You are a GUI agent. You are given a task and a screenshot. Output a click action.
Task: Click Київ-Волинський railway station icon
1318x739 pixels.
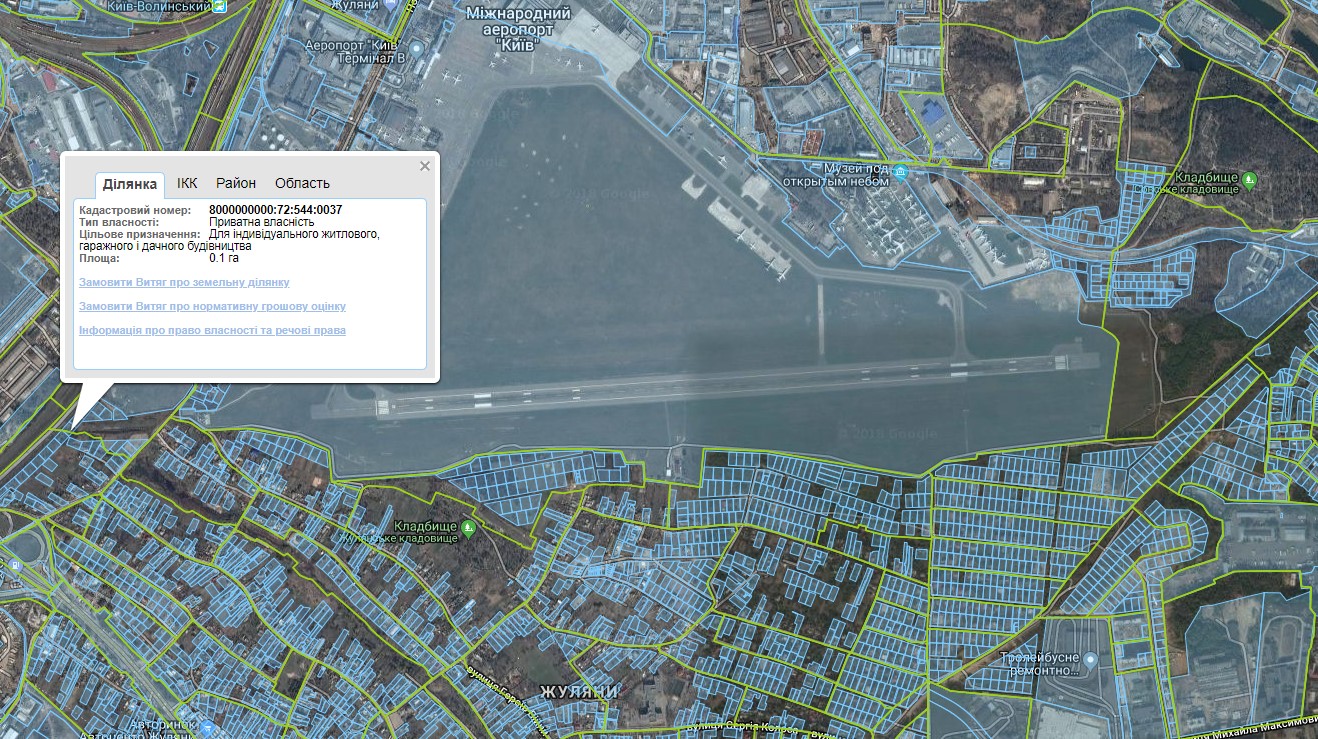click(x=220, y=6)
